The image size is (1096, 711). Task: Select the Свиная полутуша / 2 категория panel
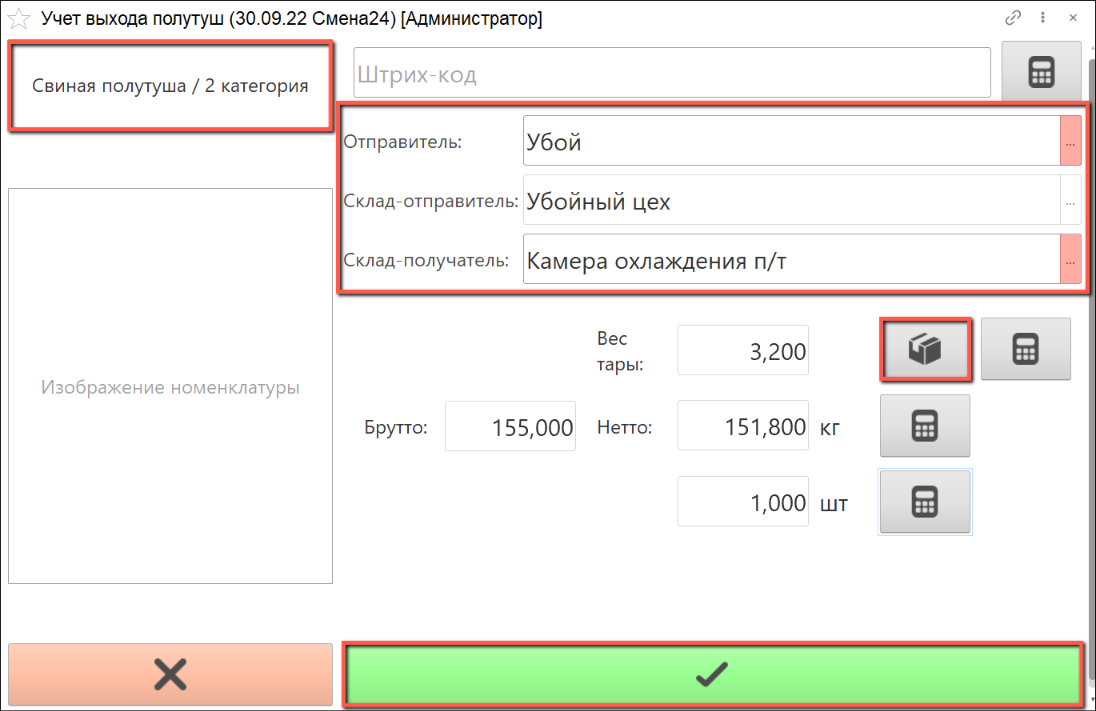point(170,86)
